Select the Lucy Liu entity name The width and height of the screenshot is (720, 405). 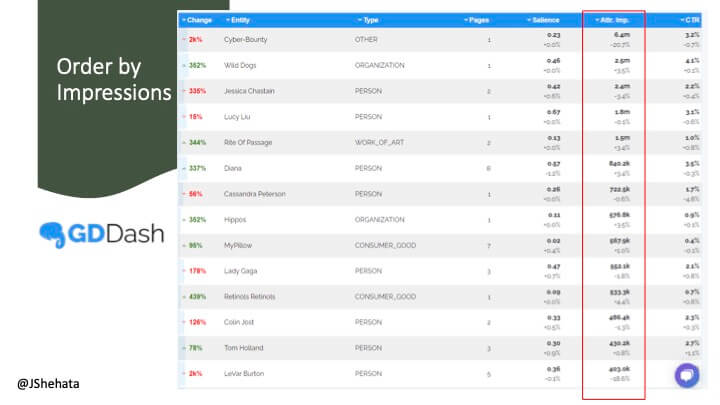[x=237, y=117]
